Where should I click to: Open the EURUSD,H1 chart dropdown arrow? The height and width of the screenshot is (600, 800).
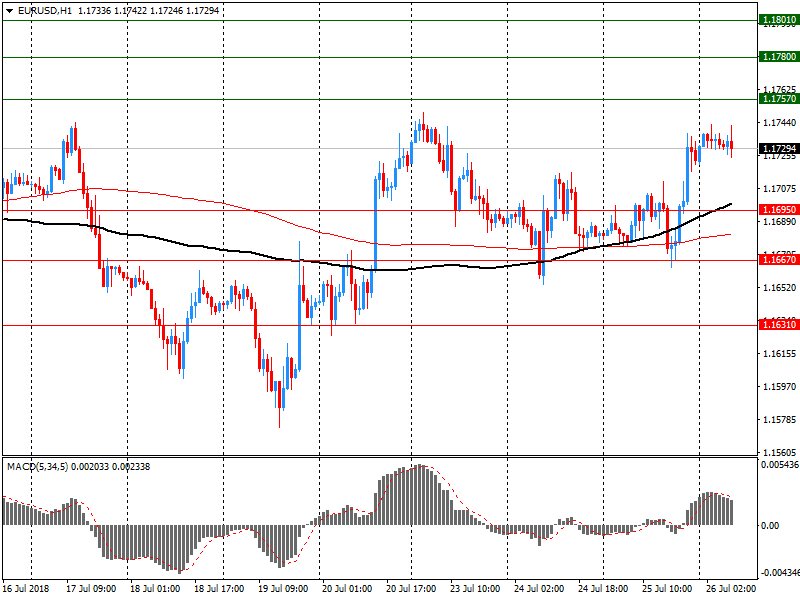[x=9, y=11]
